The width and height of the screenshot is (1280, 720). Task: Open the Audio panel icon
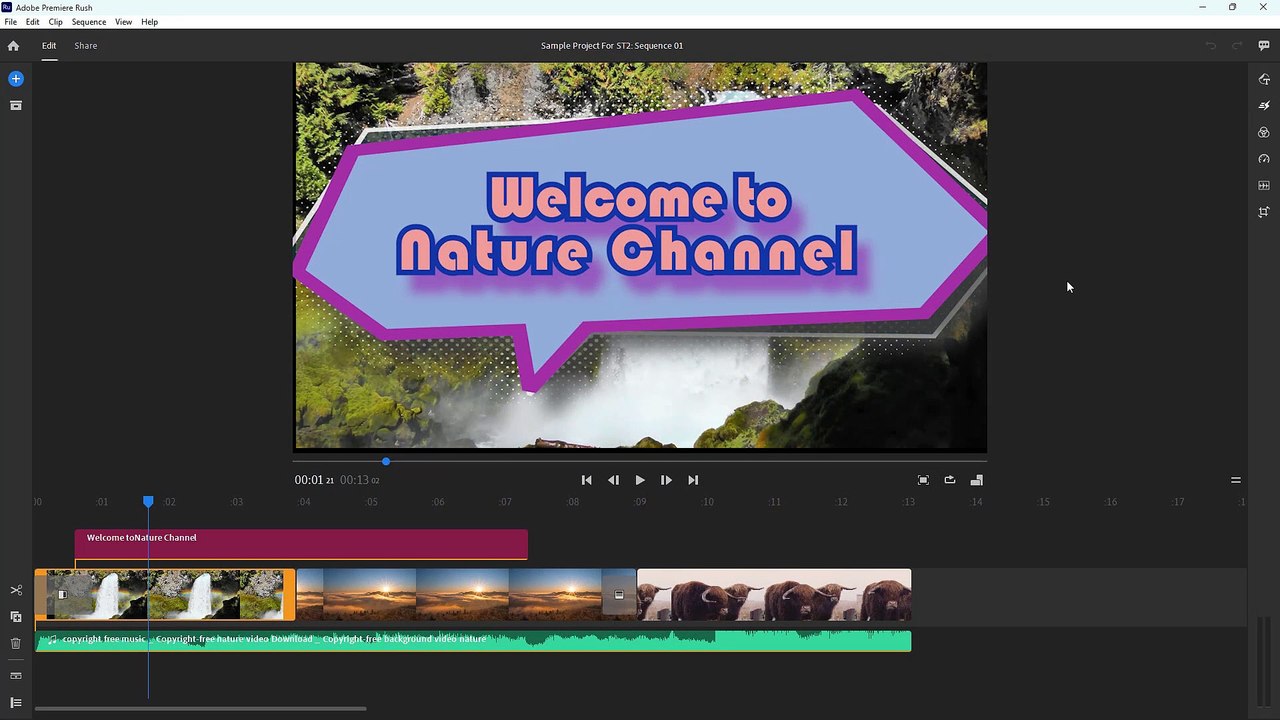point(1264,185)
